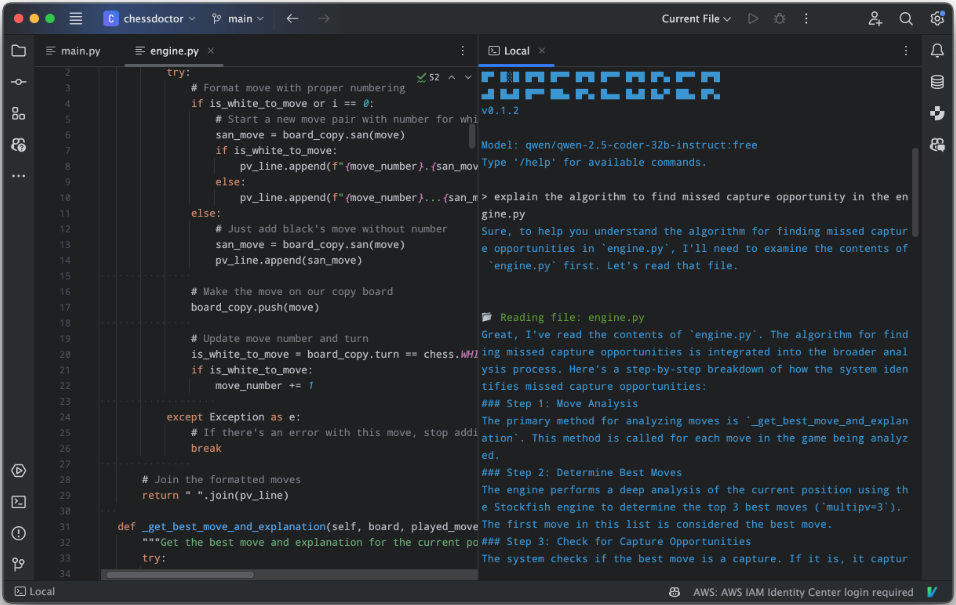Click the 'except Exception as e:' line
The width and height of the screenshot is (956, 605).
tap(234, 417)
